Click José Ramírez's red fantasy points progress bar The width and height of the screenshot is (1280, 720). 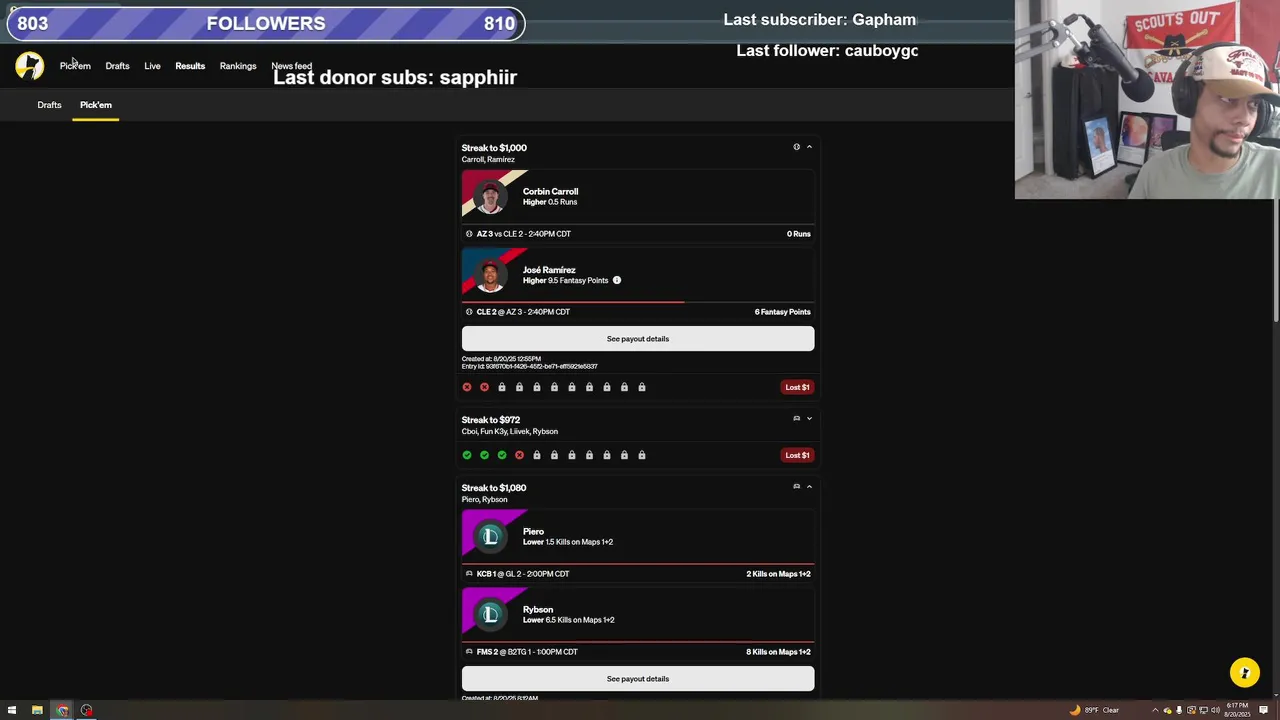click(573, 301)
